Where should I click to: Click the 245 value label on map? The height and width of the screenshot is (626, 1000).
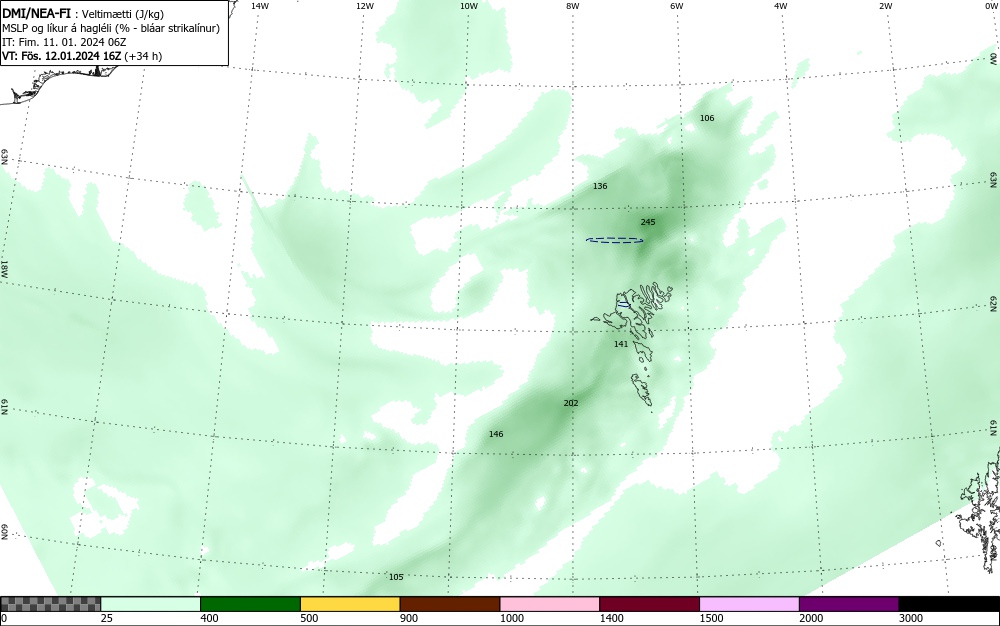click(x=648, y=222)
